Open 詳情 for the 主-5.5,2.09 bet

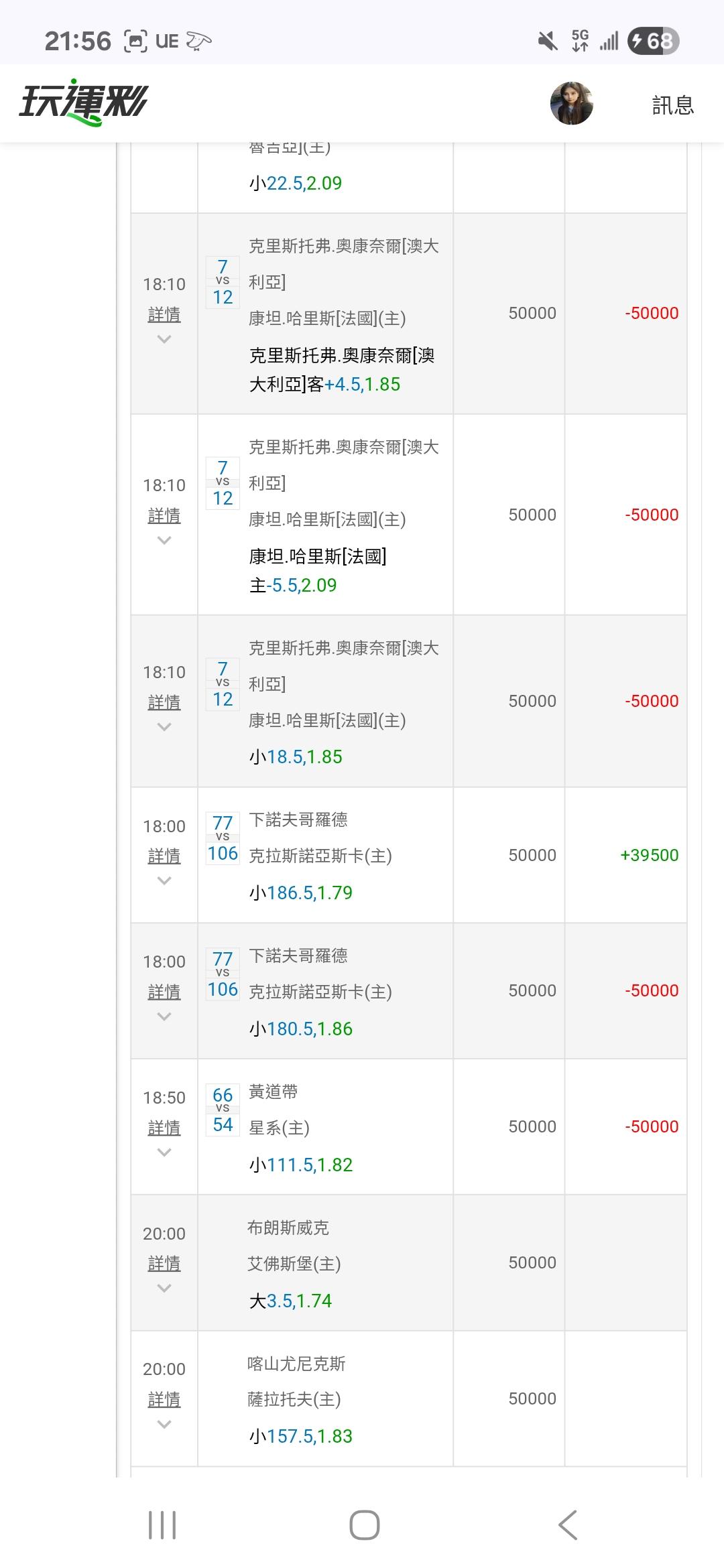(x=164, y=515)
